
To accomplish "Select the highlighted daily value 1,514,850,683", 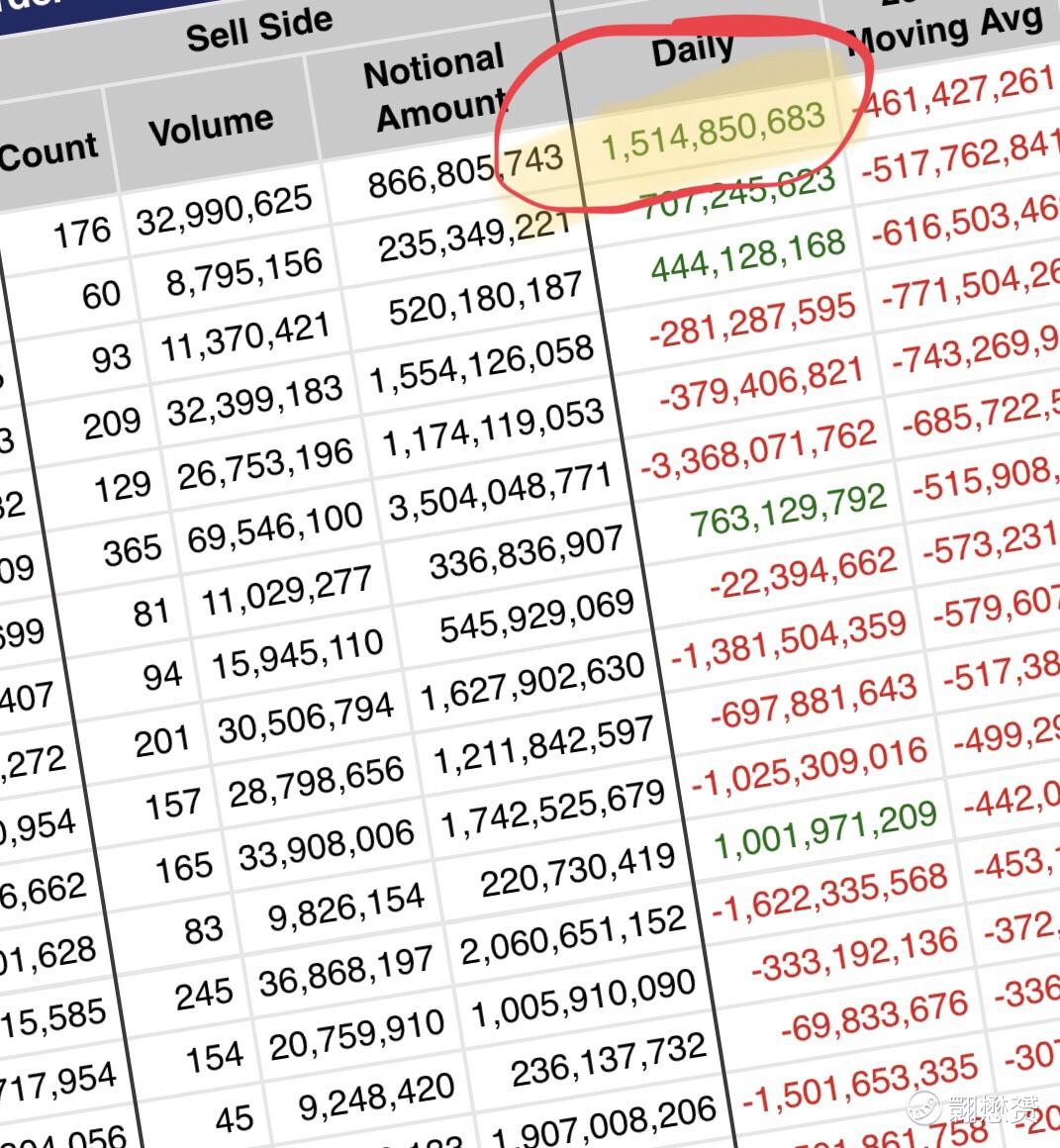I will click(714, 132).
